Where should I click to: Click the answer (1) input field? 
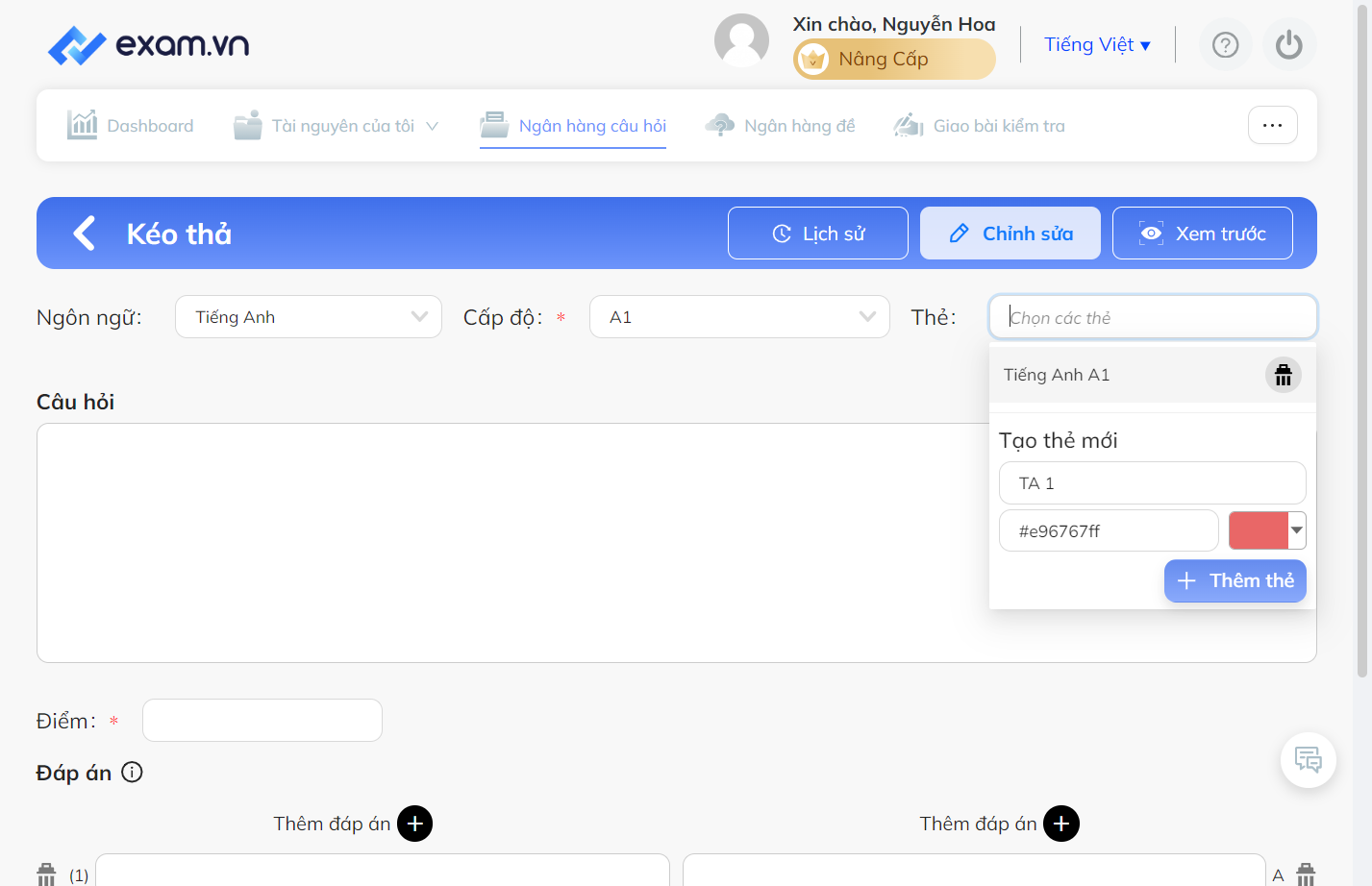click(x=383, y=871)
